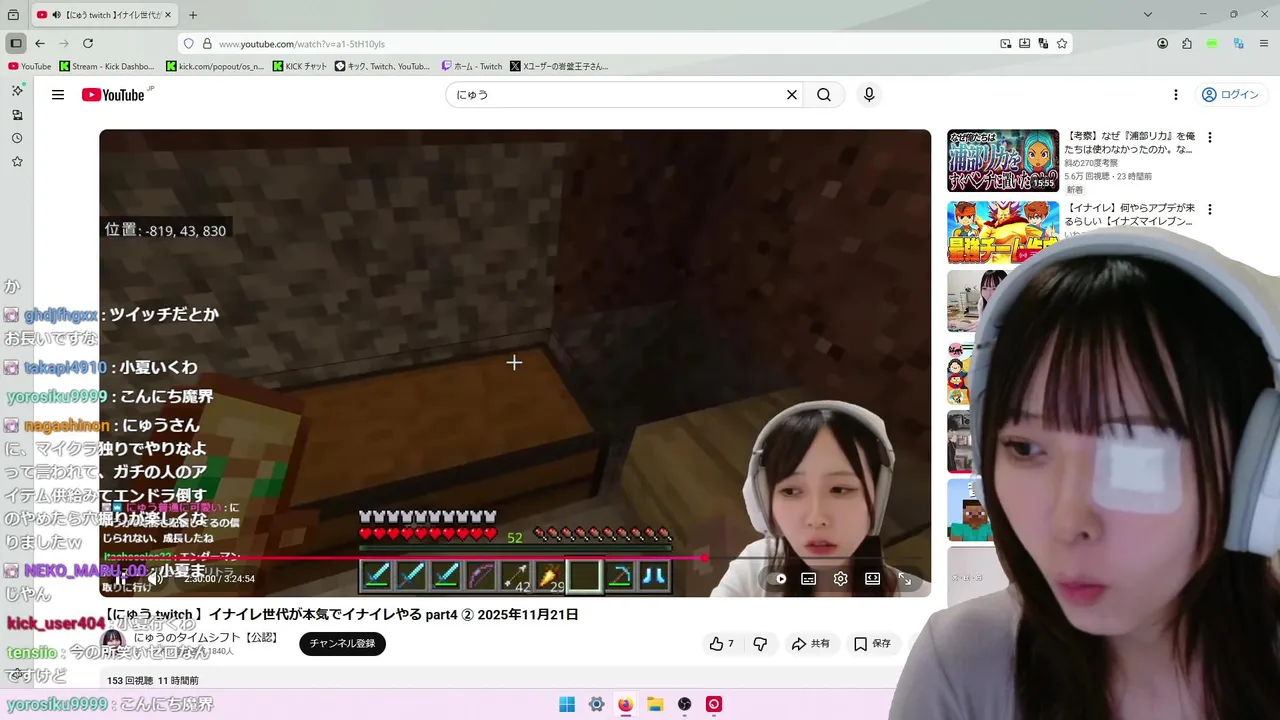The image size is (1280, 720).
Task: Toggle the browser sidebar panel button
Action: (16, 44)
